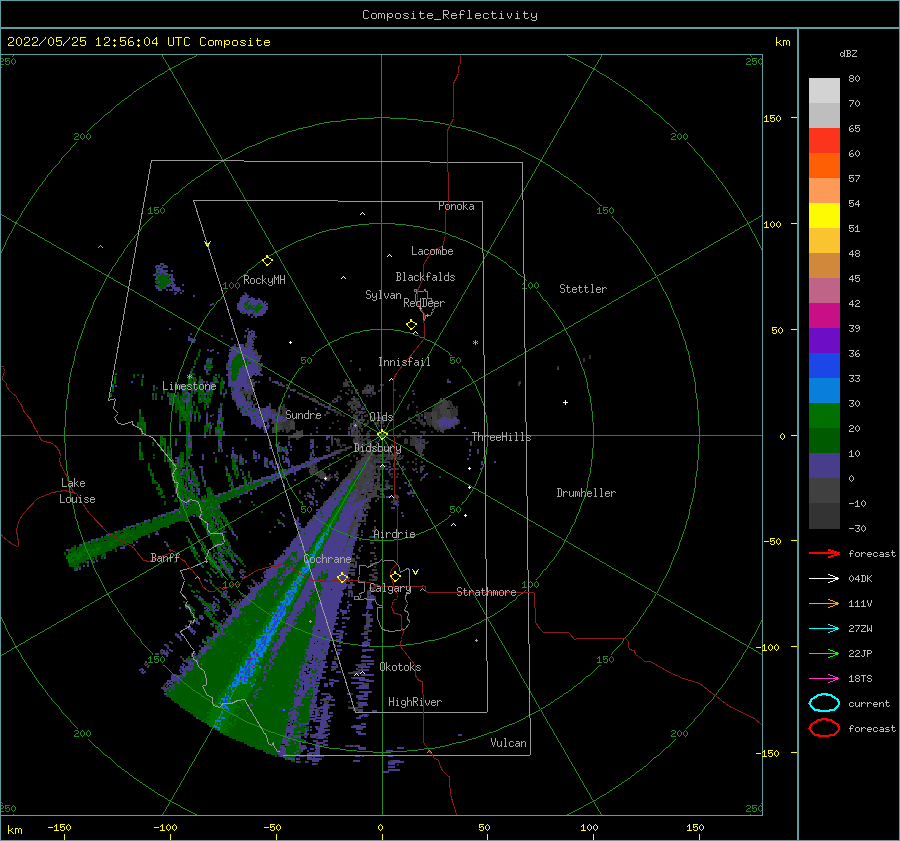Viewport: 900px width, 841px height.
Task: Click the Ponoka city label
Action: coord(456,206)
